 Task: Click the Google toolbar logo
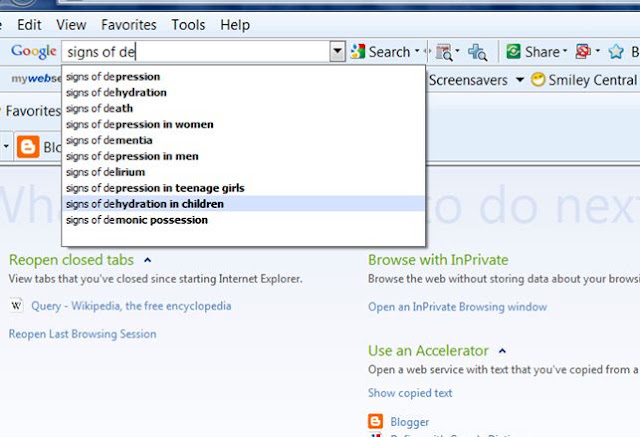33,51
